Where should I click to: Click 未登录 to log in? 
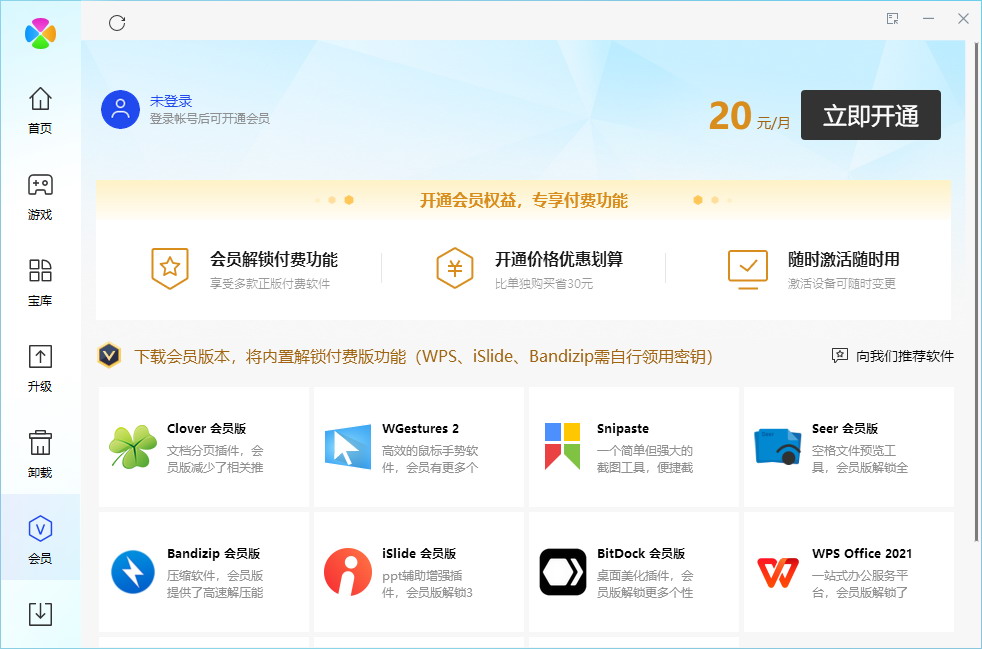click(x=173, y=99)
